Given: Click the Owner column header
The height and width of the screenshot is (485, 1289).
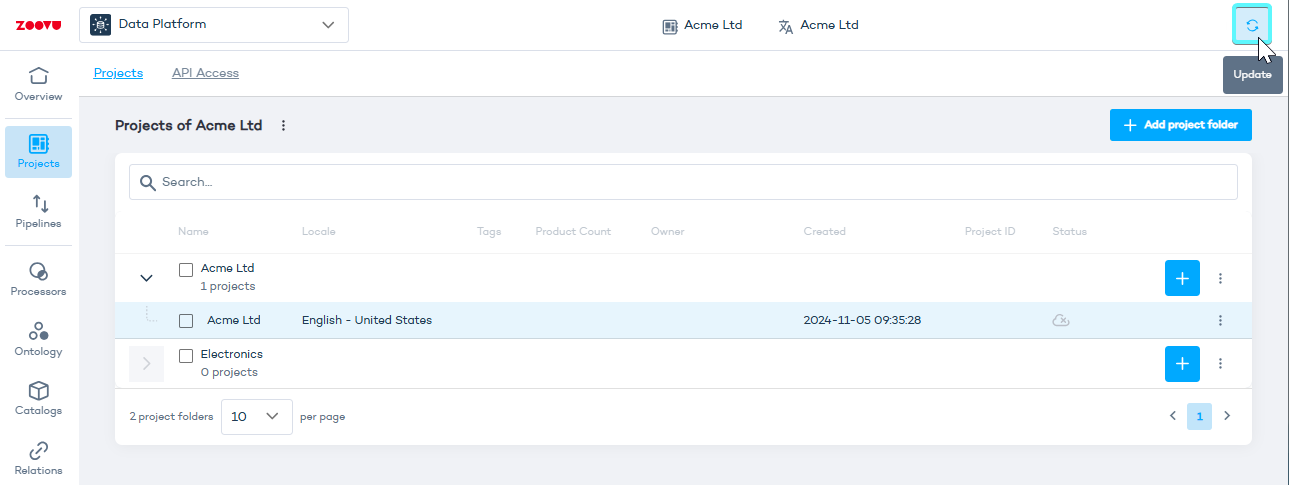Looking at the screenshot, I should click(x=668, y=231).
